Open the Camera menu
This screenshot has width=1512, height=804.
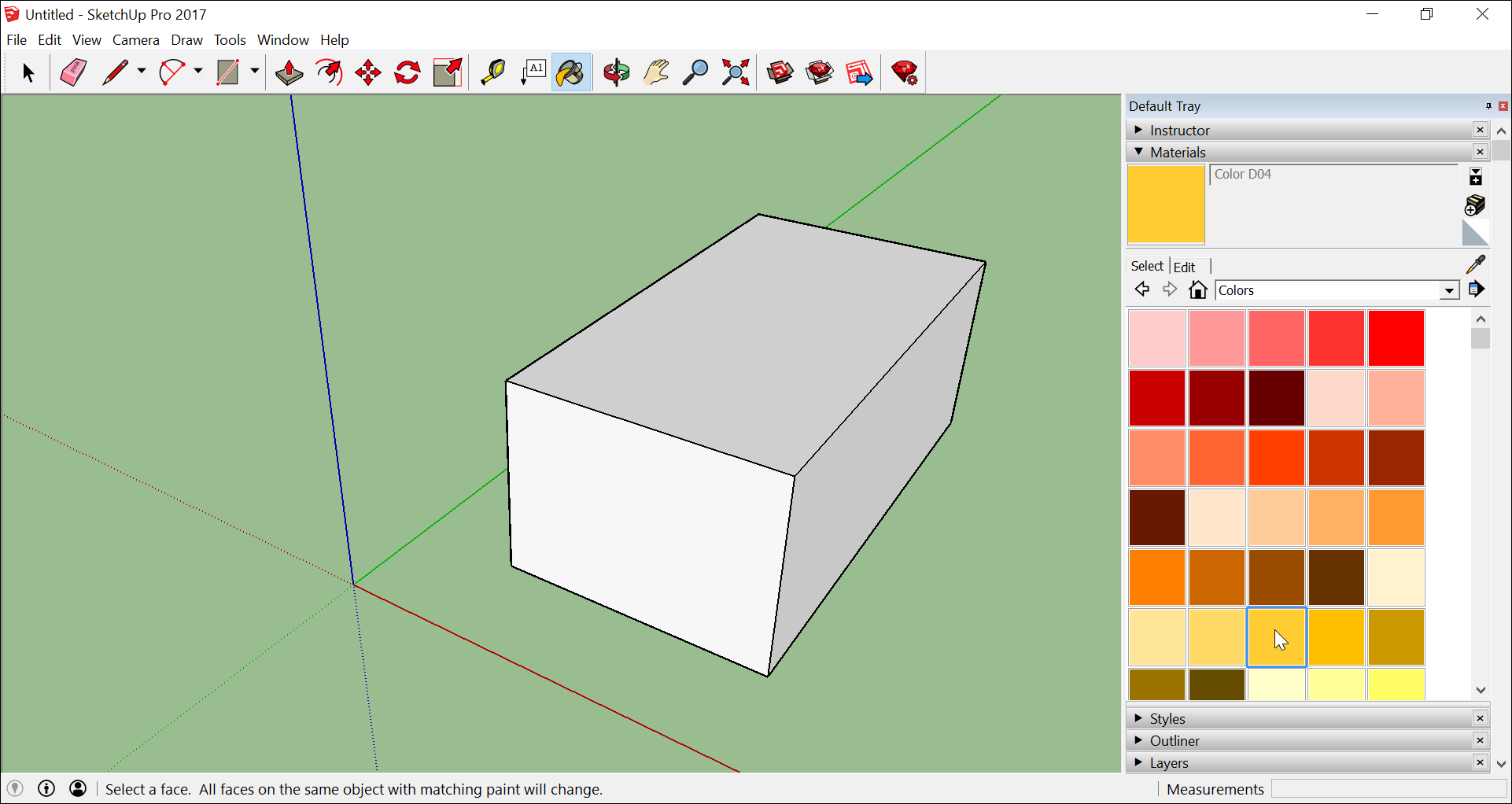coord(135,39)
